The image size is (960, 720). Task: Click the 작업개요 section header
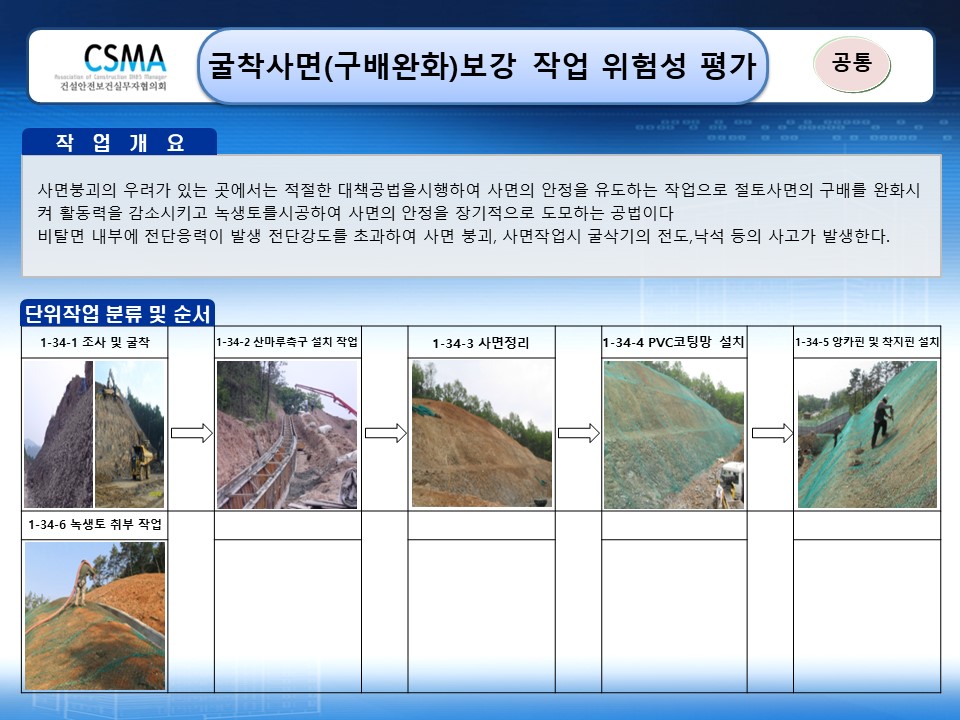[119, 142]
